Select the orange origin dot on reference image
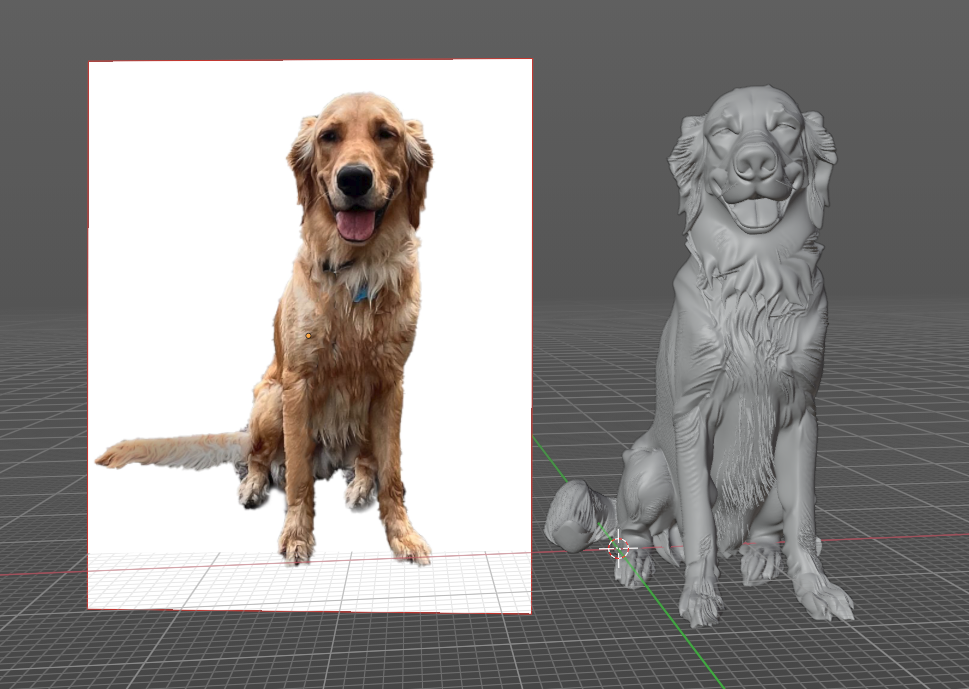Viewport: 969px width, 689px height. [x=308, y=336]
